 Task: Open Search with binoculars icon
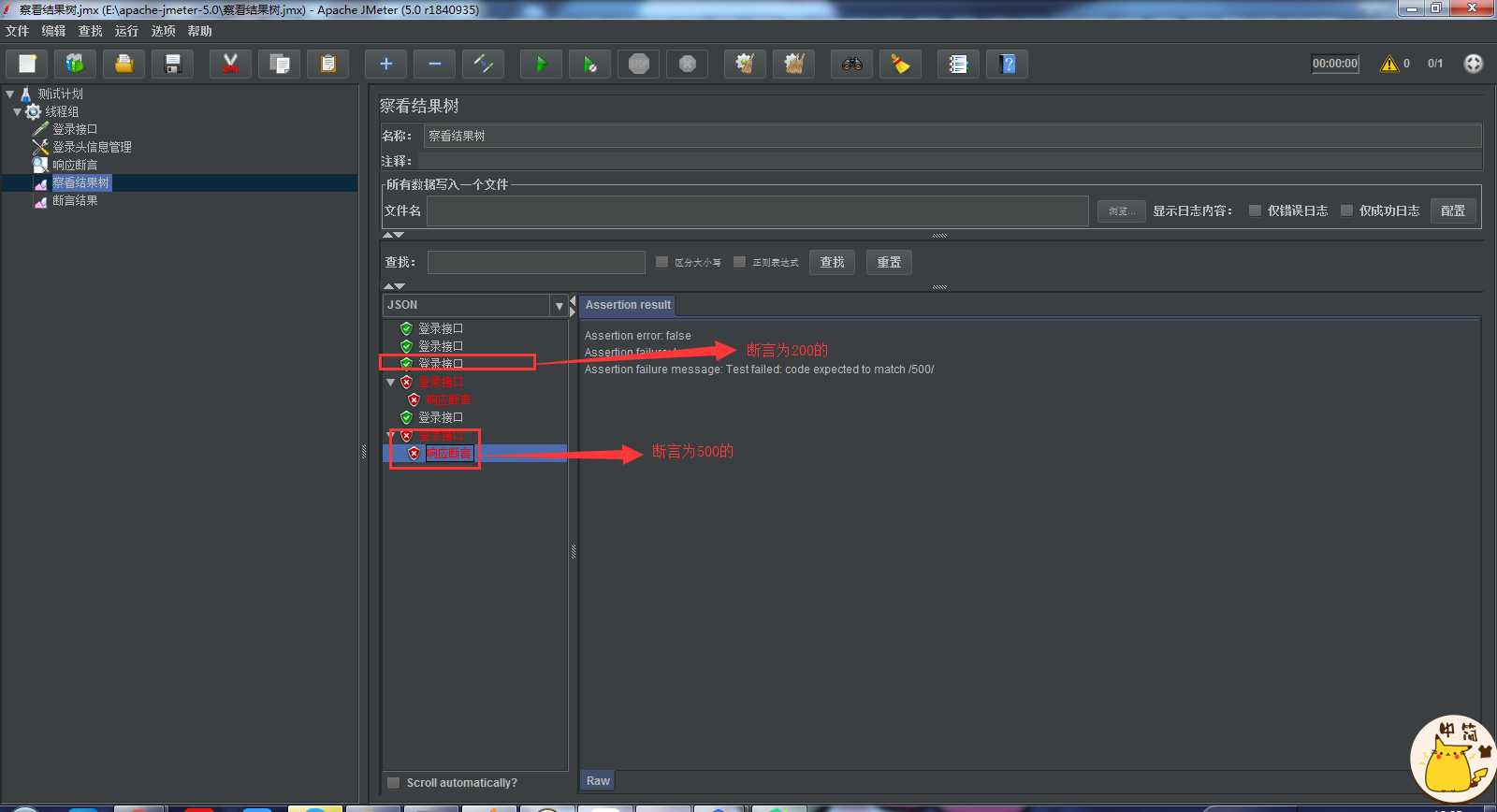coord(852,64)
